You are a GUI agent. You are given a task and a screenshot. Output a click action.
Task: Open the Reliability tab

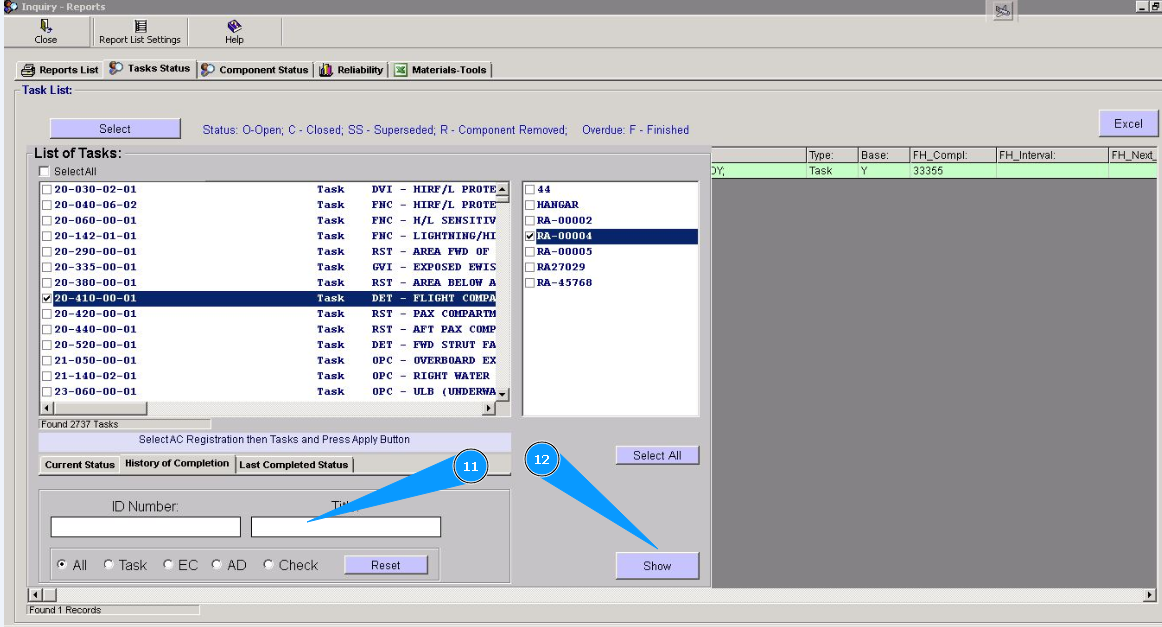tap(352, 70)
